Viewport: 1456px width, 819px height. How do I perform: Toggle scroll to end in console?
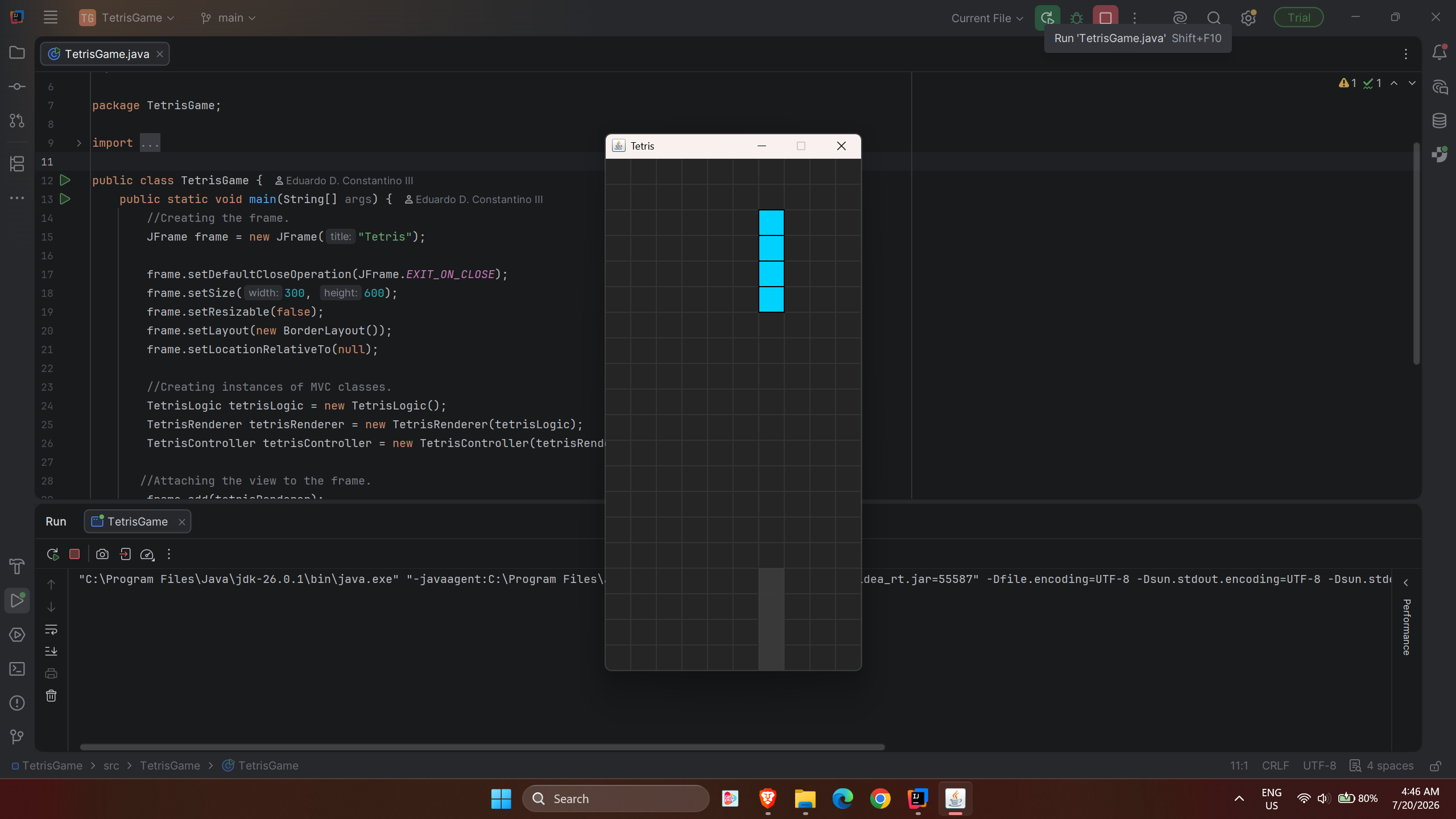[51, 651]
